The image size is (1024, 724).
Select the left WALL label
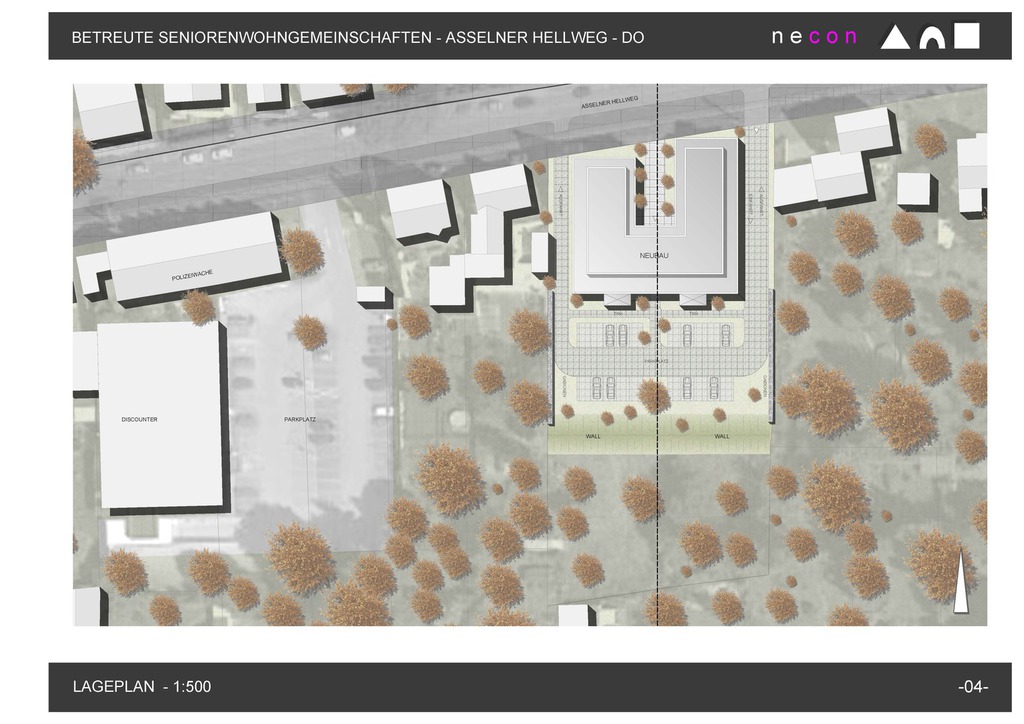point(594,437)
